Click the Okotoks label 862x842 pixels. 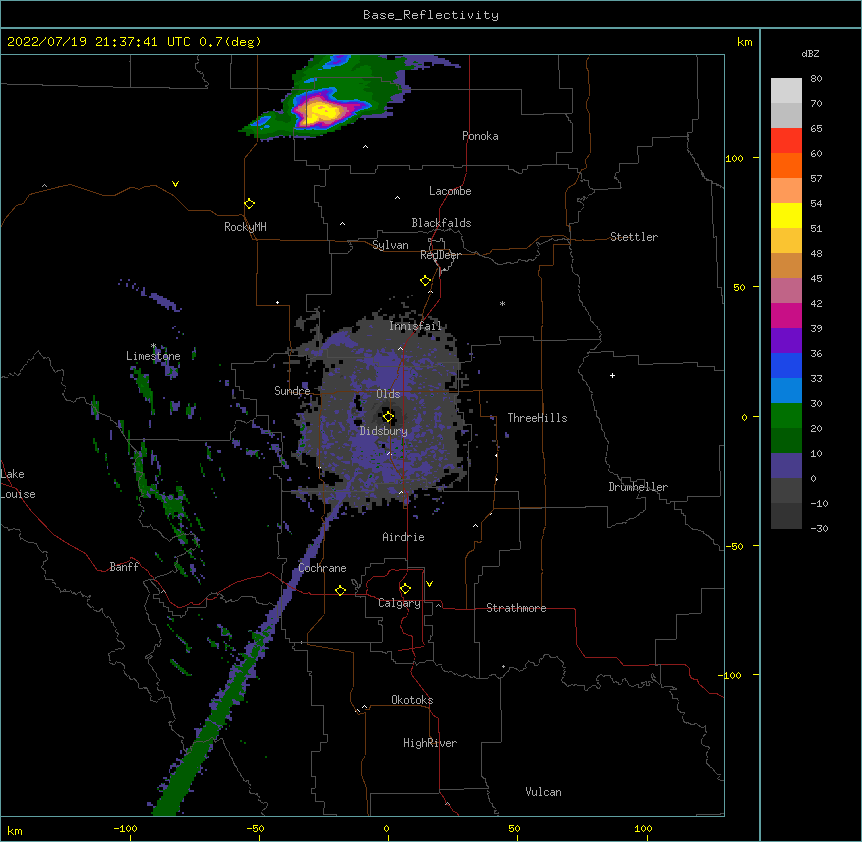click(412, 700)
